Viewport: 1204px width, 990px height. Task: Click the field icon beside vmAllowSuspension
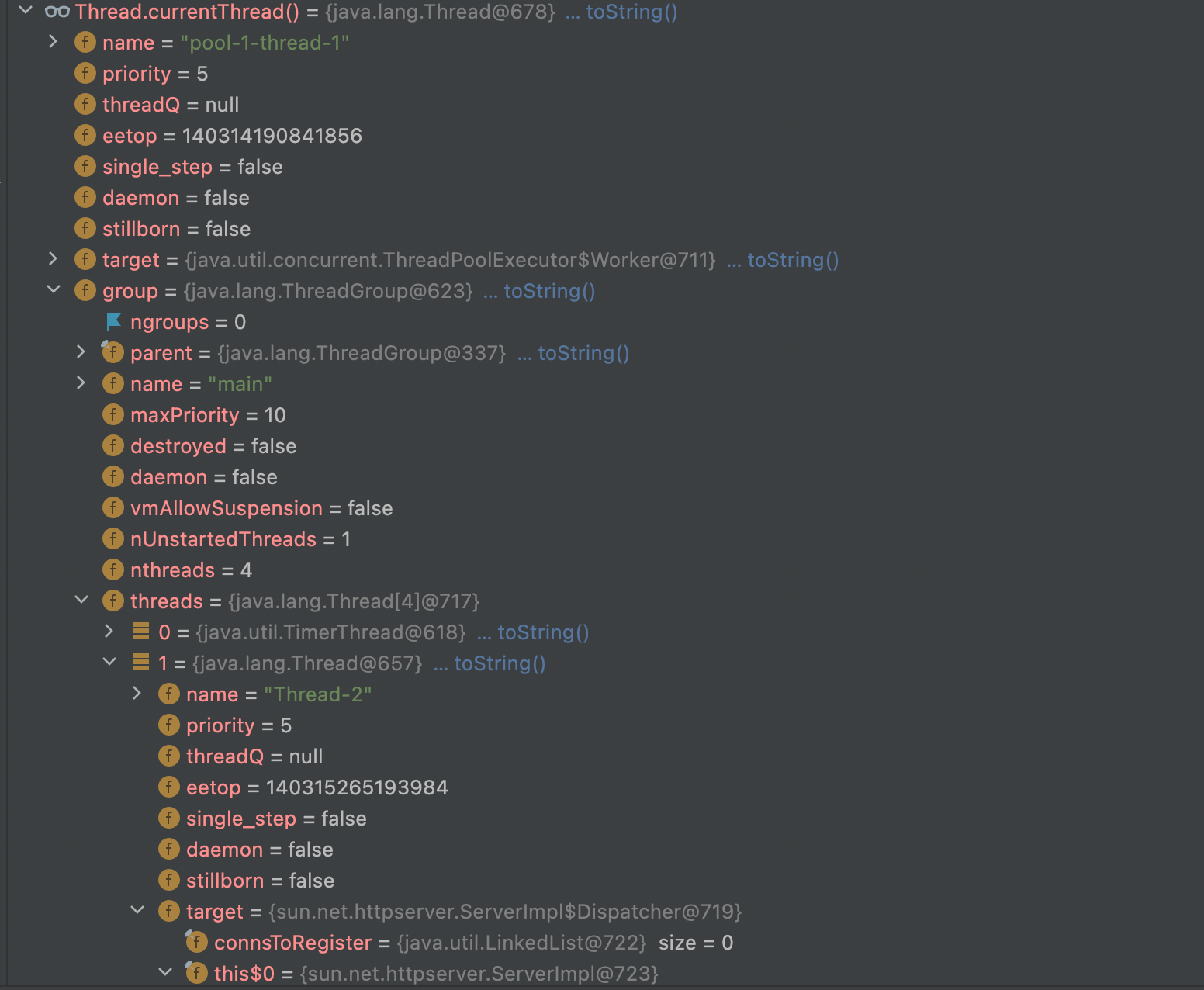[113, 508]
